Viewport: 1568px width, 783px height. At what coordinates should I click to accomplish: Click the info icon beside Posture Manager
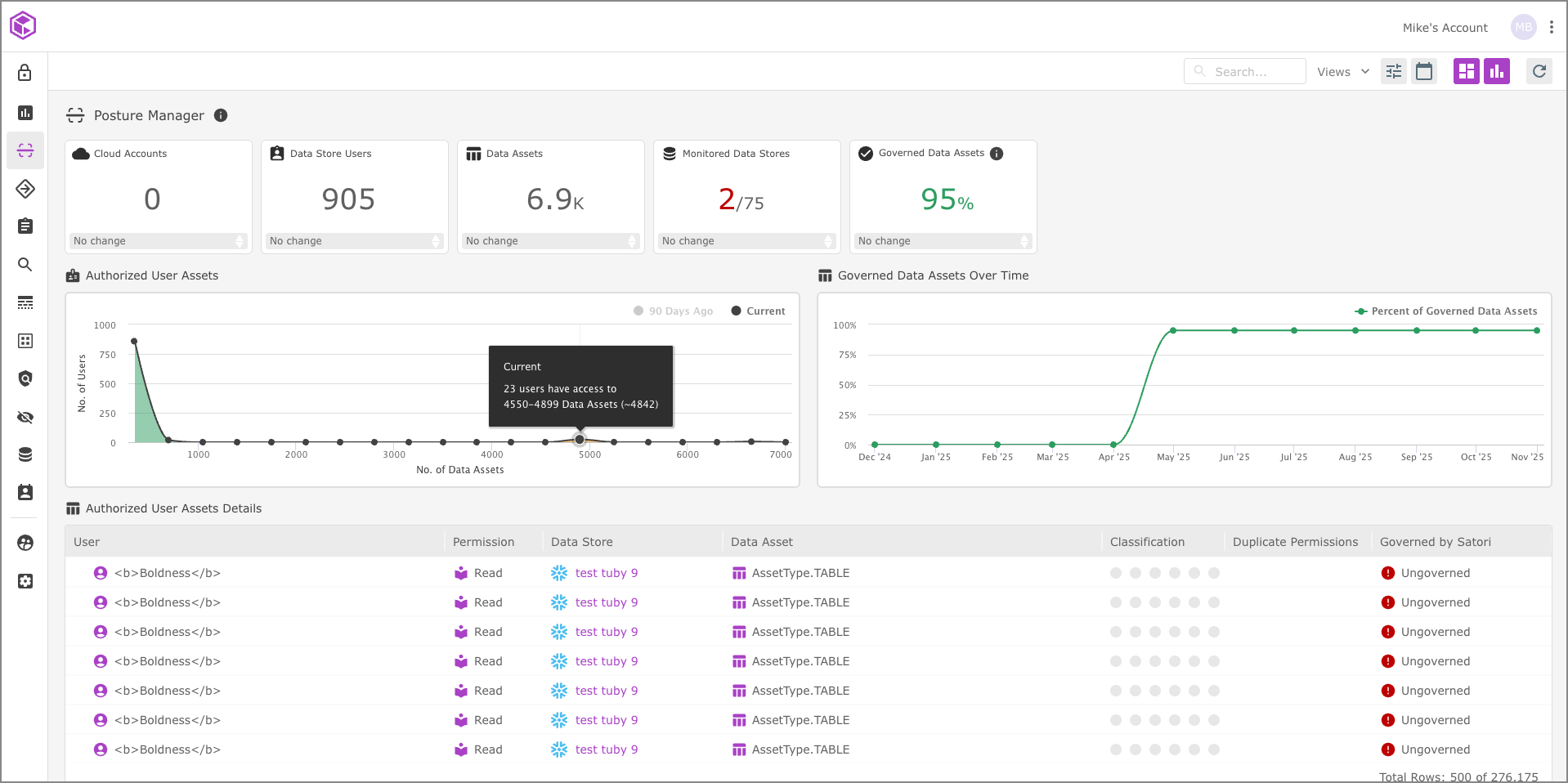tap(221, 115)
